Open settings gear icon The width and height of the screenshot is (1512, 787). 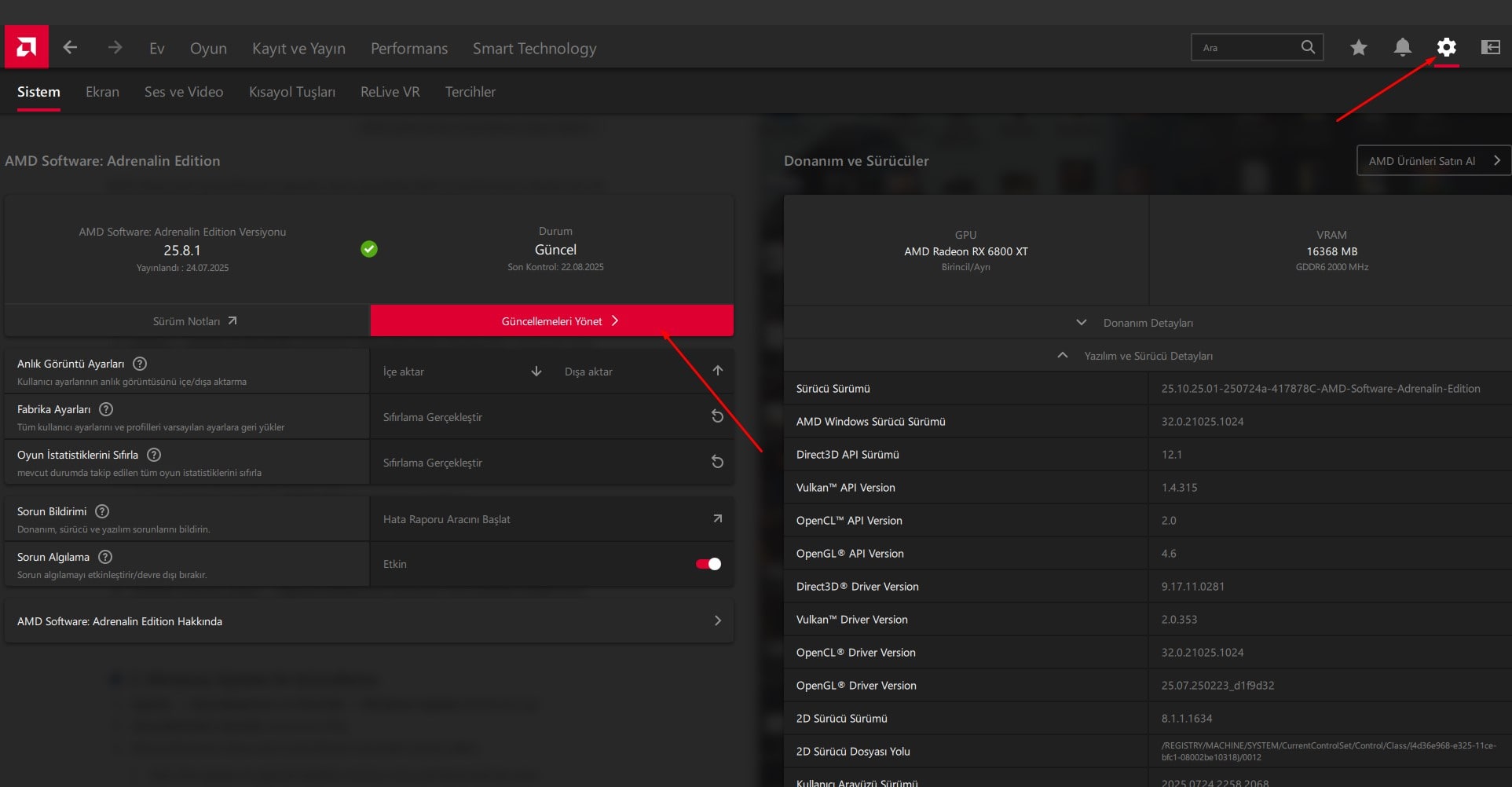[x=1446, y=48]
